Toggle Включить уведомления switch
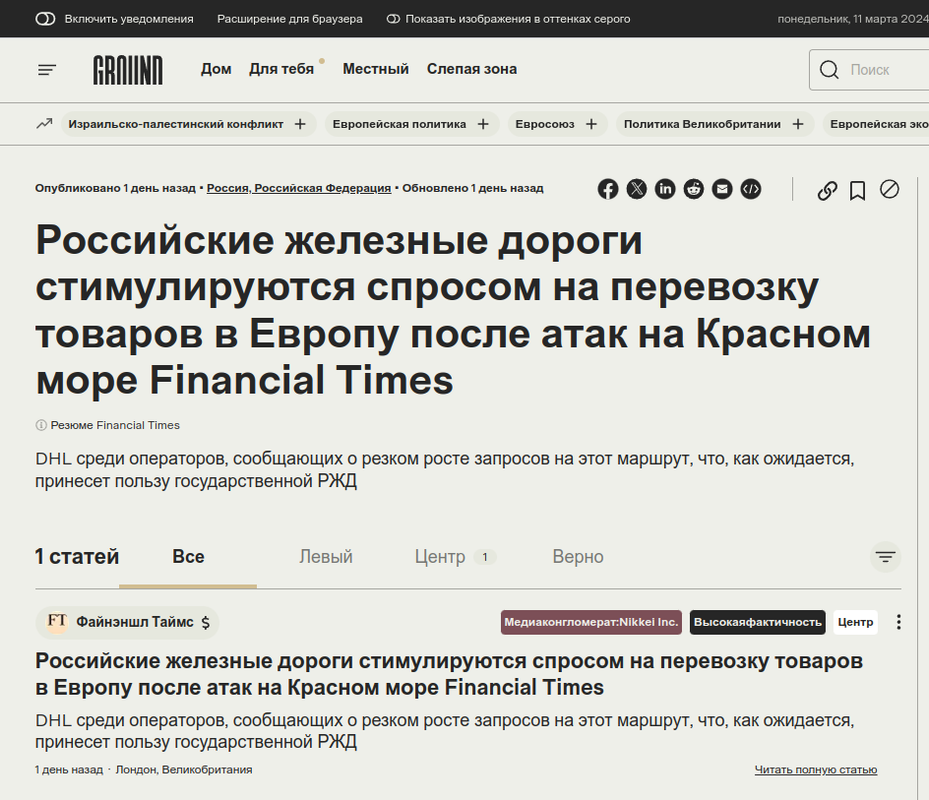This screenshot has height=800, width=929. (x=45, y=19)
